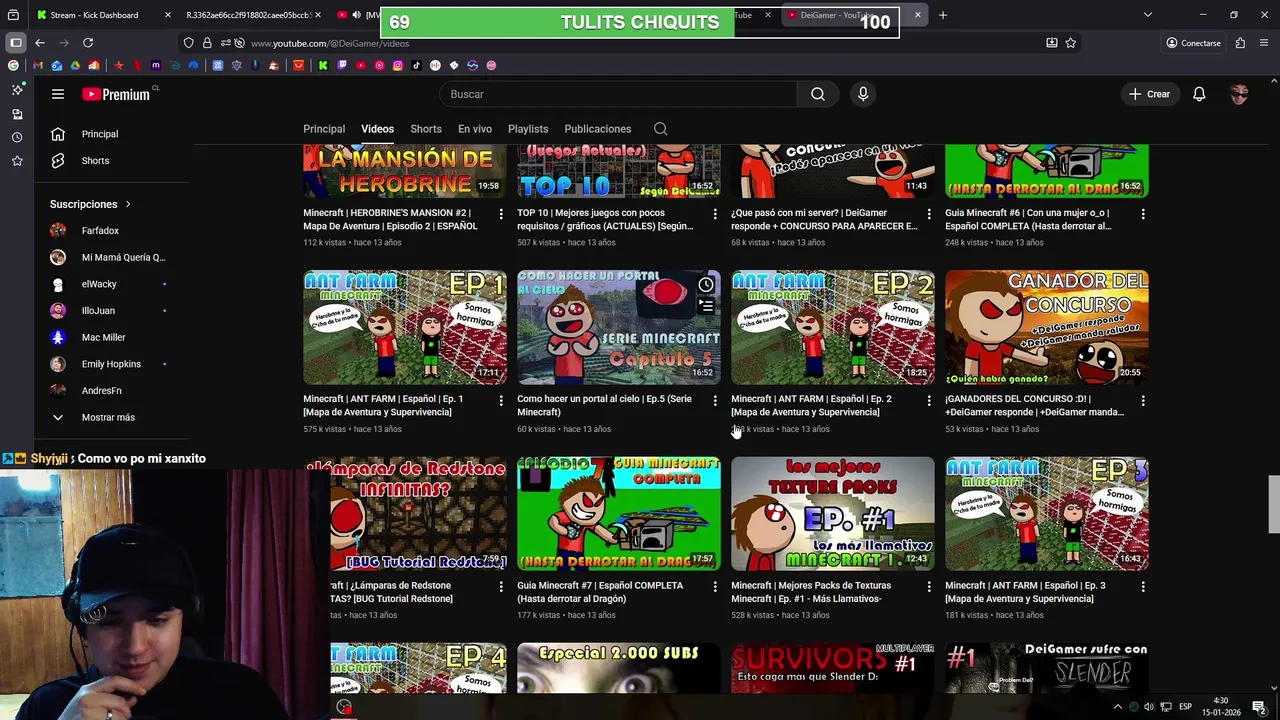Open site lock security icon

(x=207, y=43)
